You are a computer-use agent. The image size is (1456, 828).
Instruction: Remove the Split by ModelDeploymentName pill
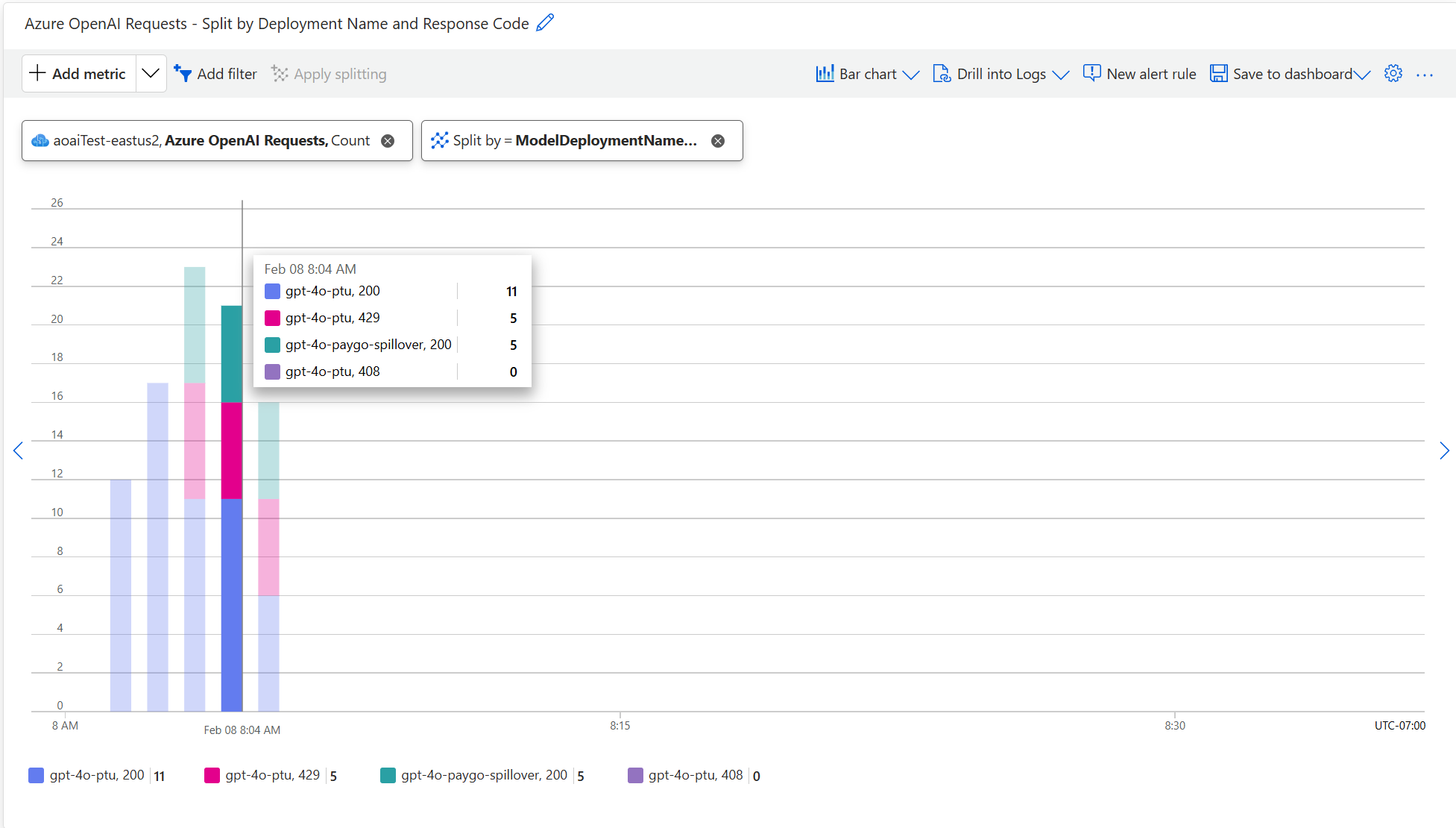point(718,141)
